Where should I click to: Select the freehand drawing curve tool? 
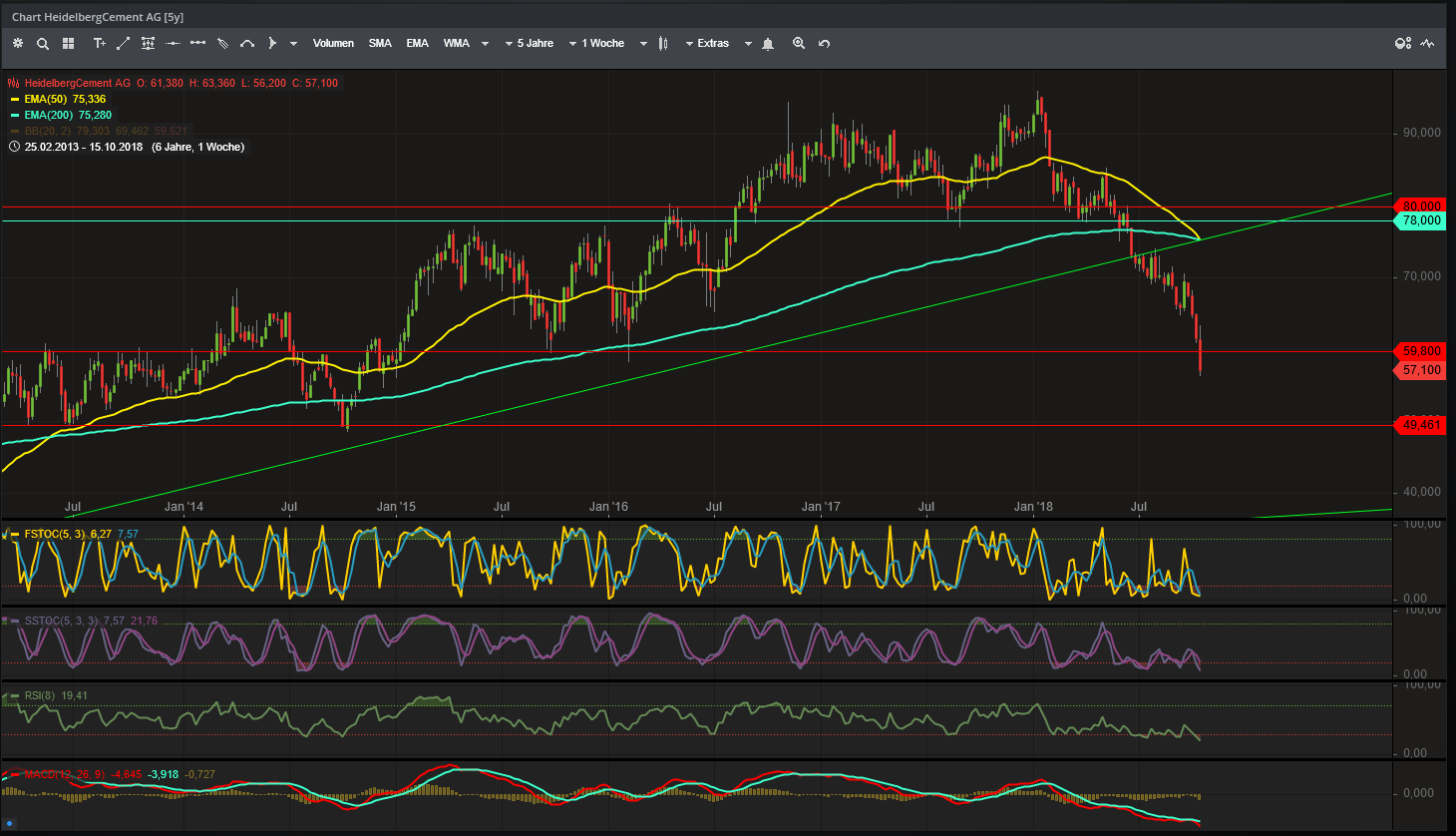pos(246,43)
